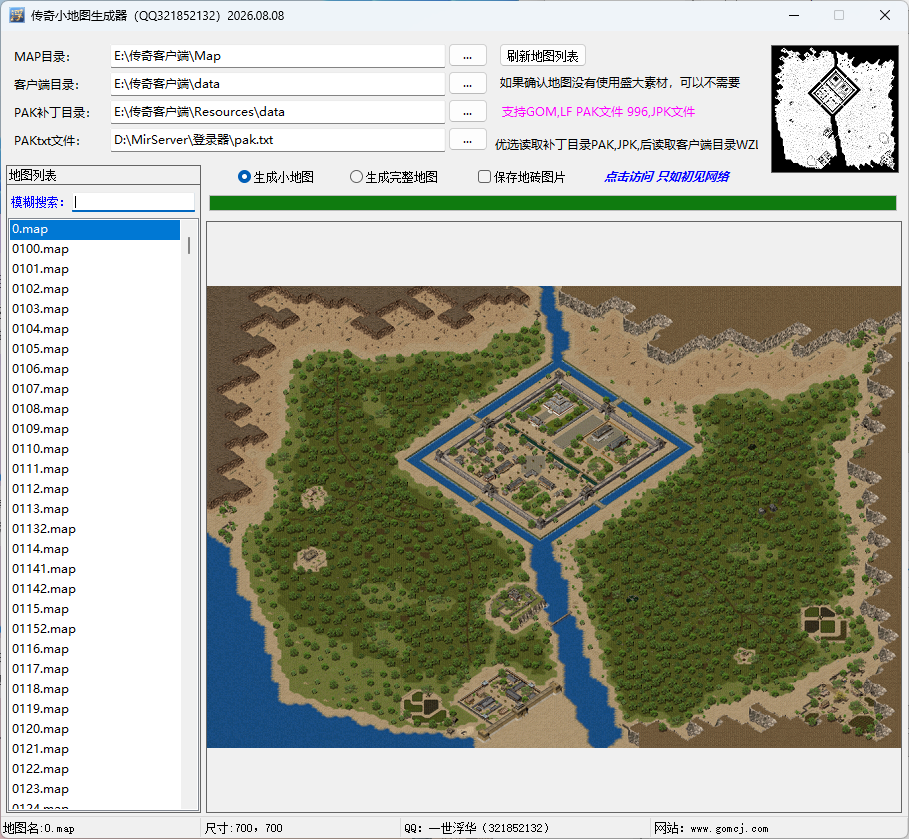Select 0101.map in the map list
This screenshot has width=909, height=839.
(95, 269)
